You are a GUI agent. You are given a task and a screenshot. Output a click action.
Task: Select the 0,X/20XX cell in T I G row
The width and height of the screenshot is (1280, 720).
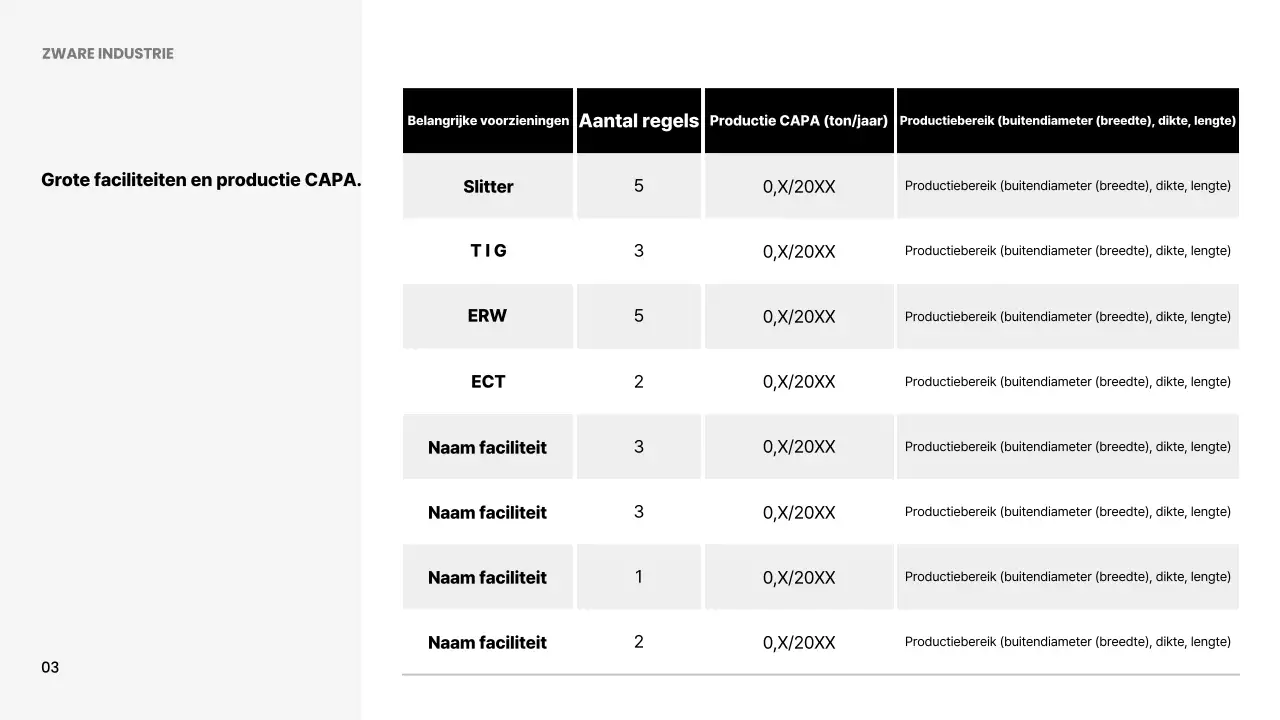(x=799, y=252)
